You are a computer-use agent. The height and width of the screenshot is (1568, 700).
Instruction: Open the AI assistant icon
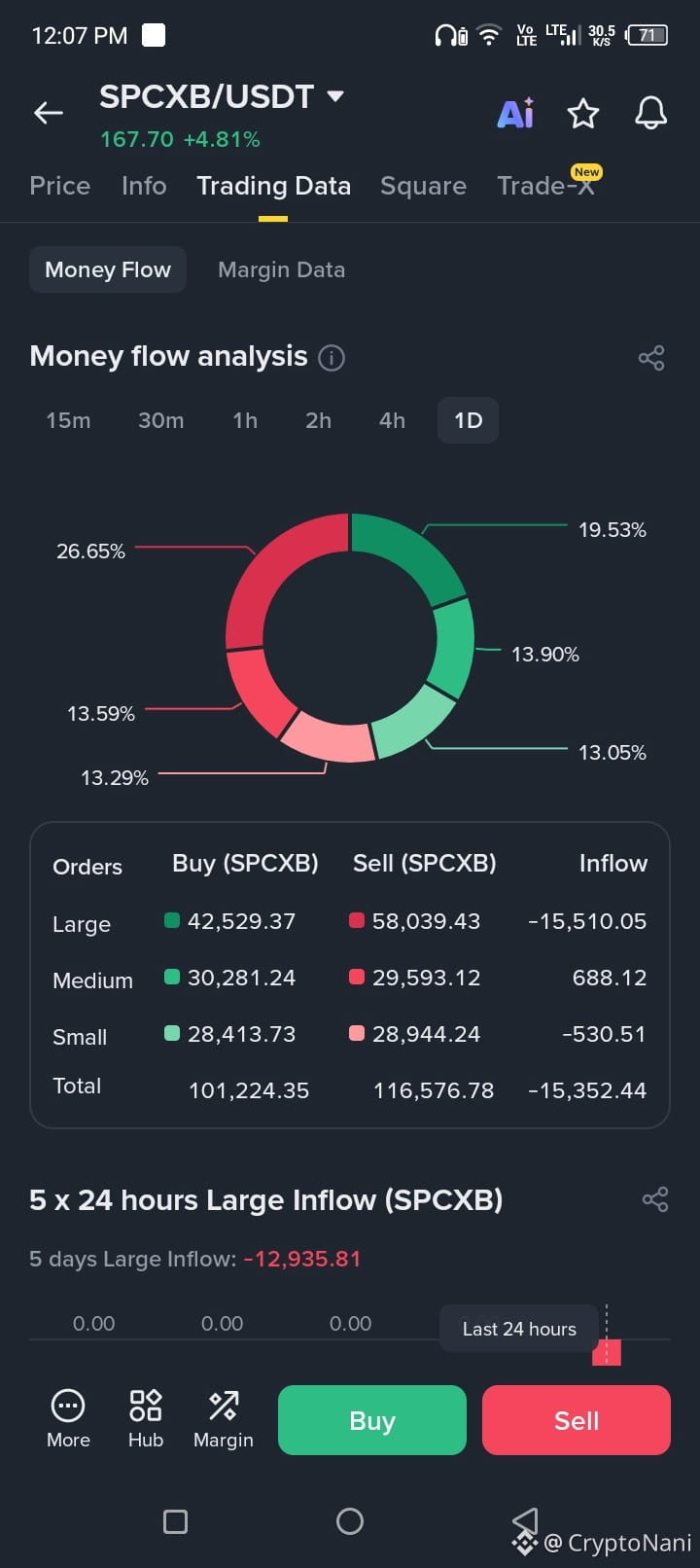tap(515, 113)
